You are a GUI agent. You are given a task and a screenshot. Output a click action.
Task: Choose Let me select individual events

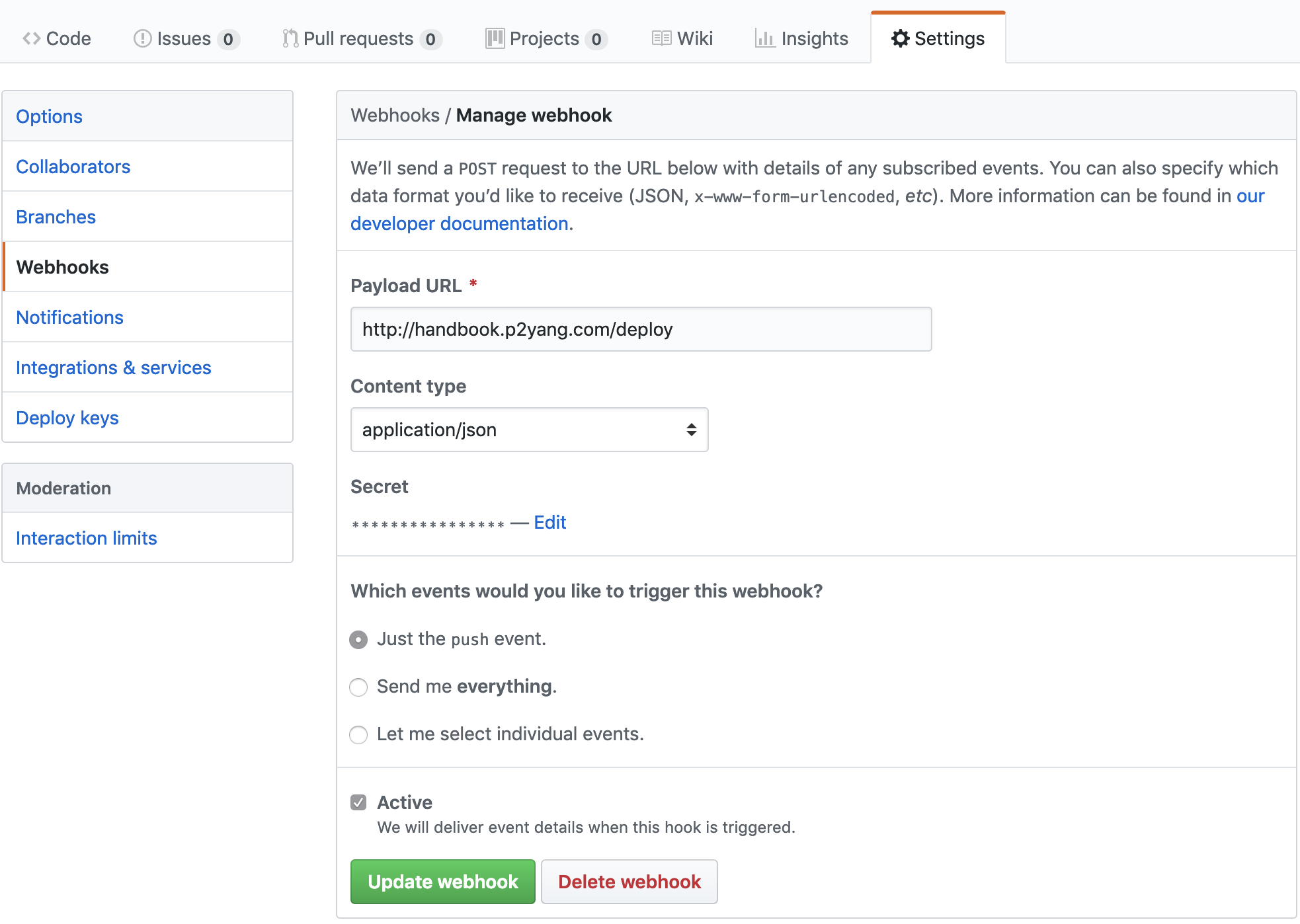tap(358, 735)
